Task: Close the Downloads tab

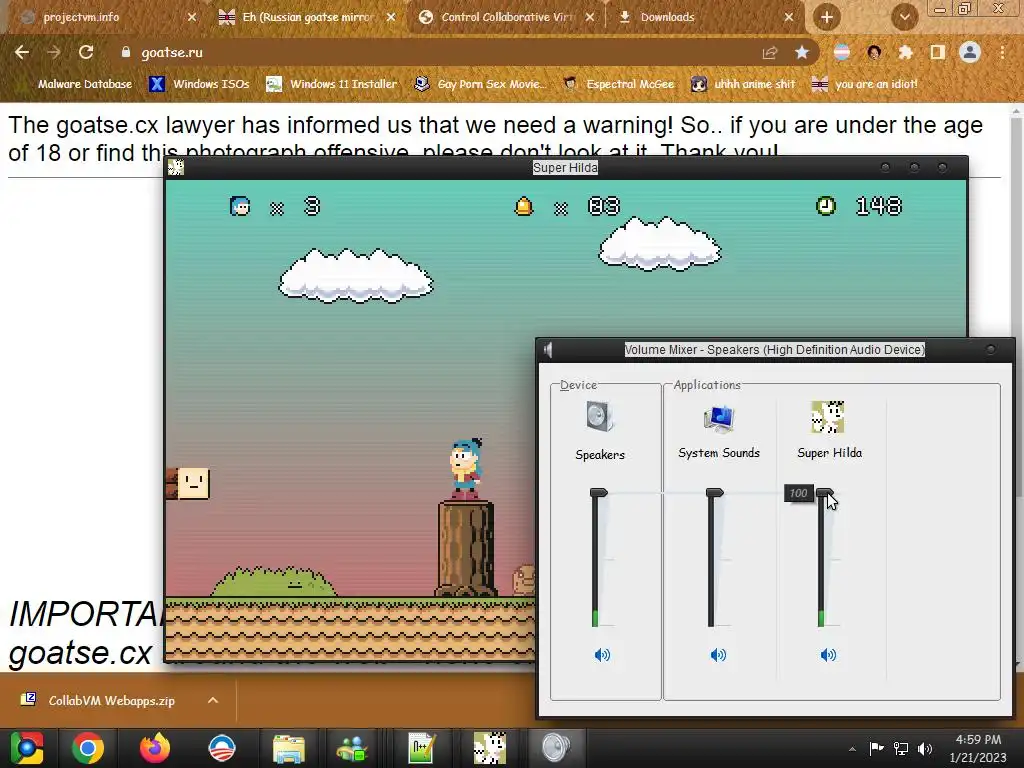Action: pyautogui.click(x=788, y=18)
